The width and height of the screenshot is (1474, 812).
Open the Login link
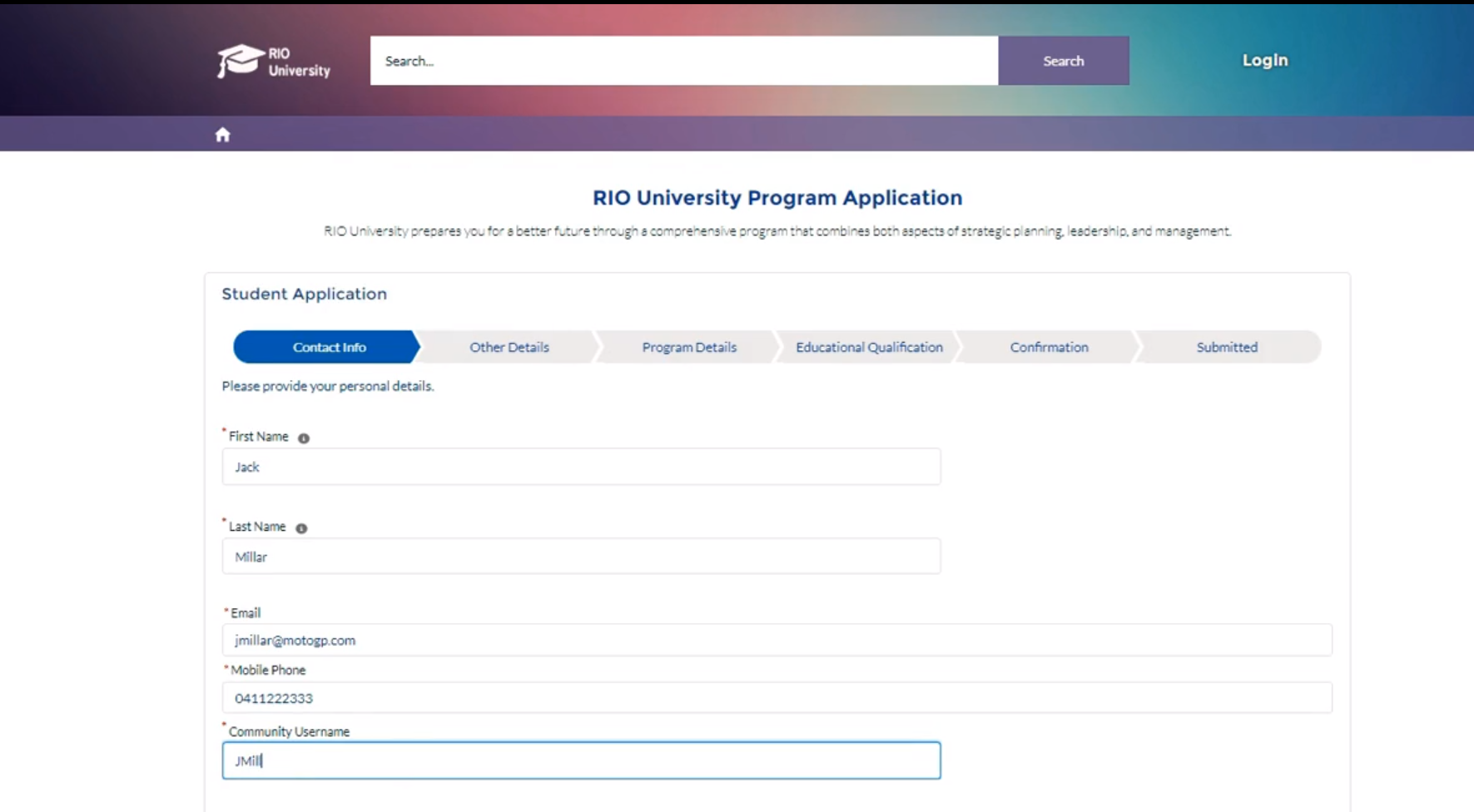(1264, 60)
